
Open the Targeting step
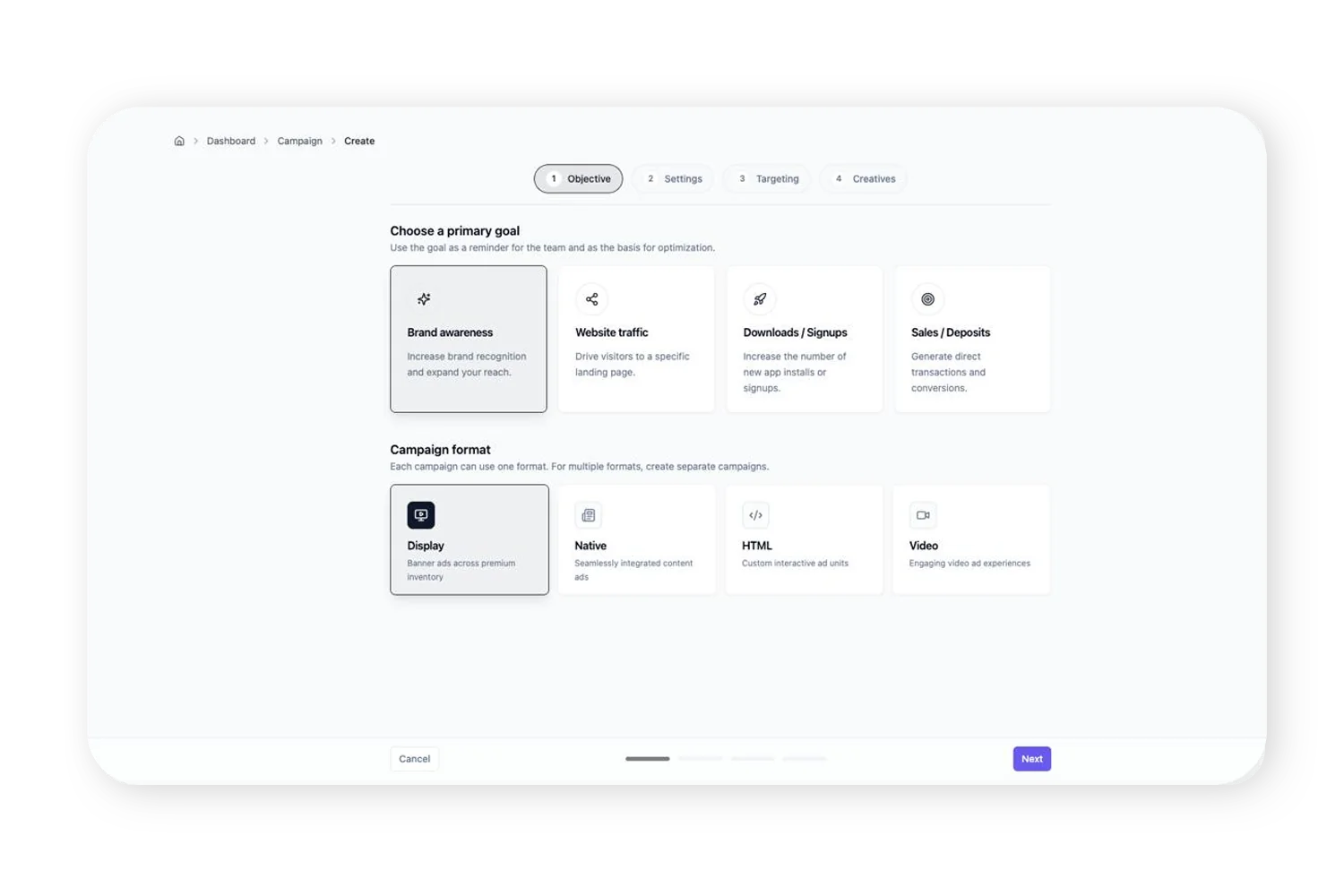point(766,178)
